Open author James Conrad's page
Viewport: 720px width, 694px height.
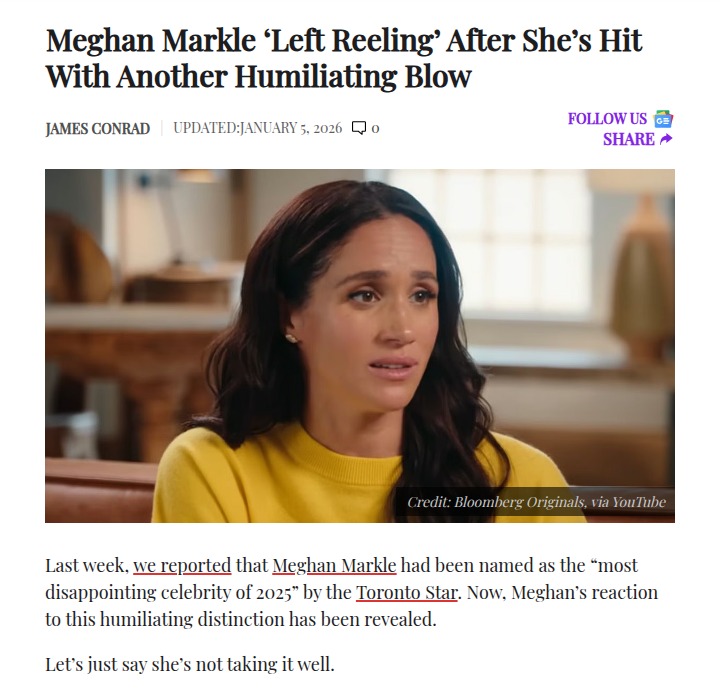click(x=97, y=128)
